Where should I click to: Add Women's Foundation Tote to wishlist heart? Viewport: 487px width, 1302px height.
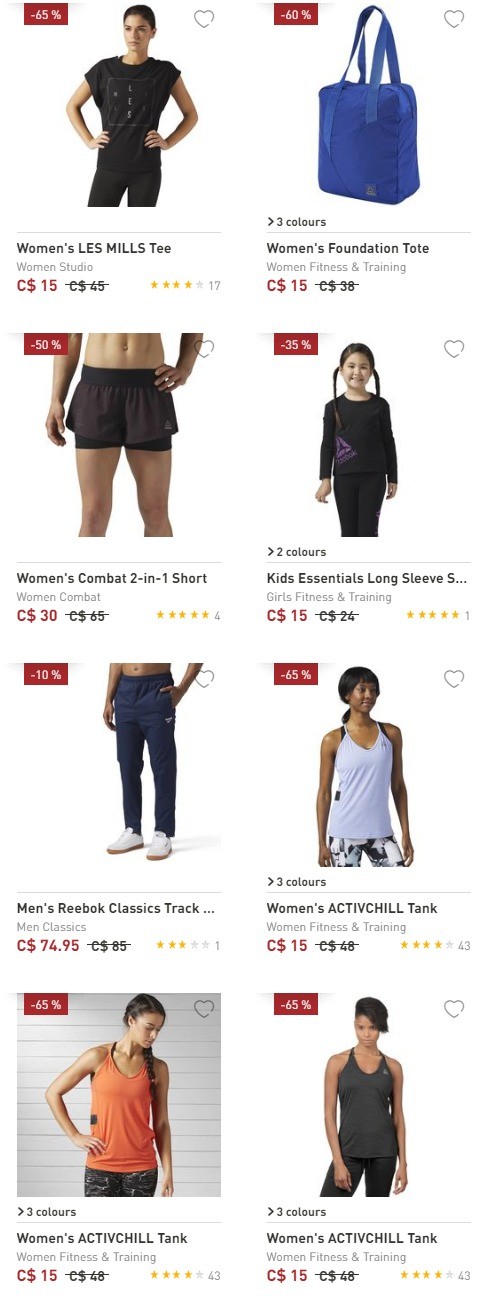[x=454, y=18]
